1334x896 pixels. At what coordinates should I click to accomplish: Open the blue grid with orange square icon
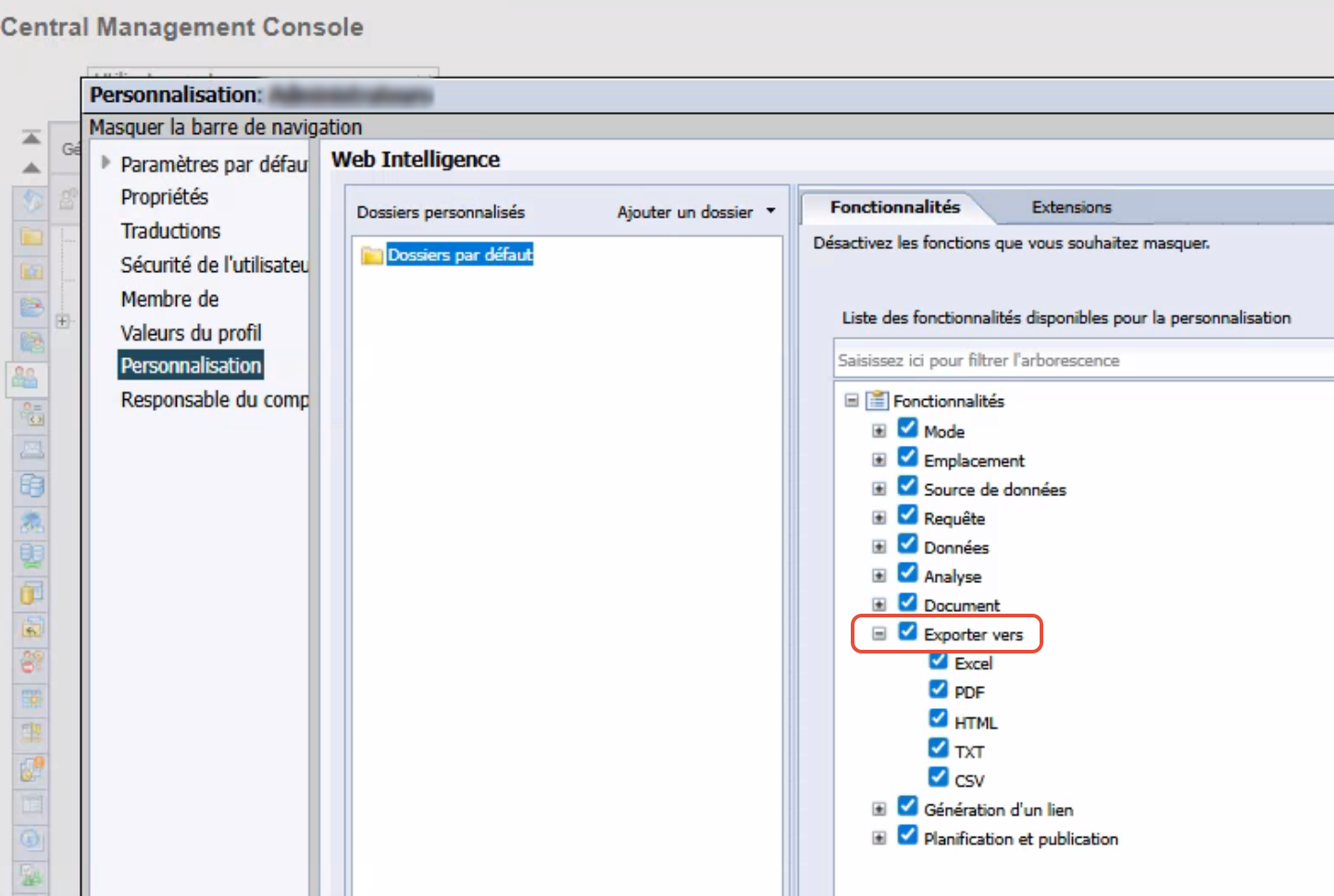[x=31, y=698]
